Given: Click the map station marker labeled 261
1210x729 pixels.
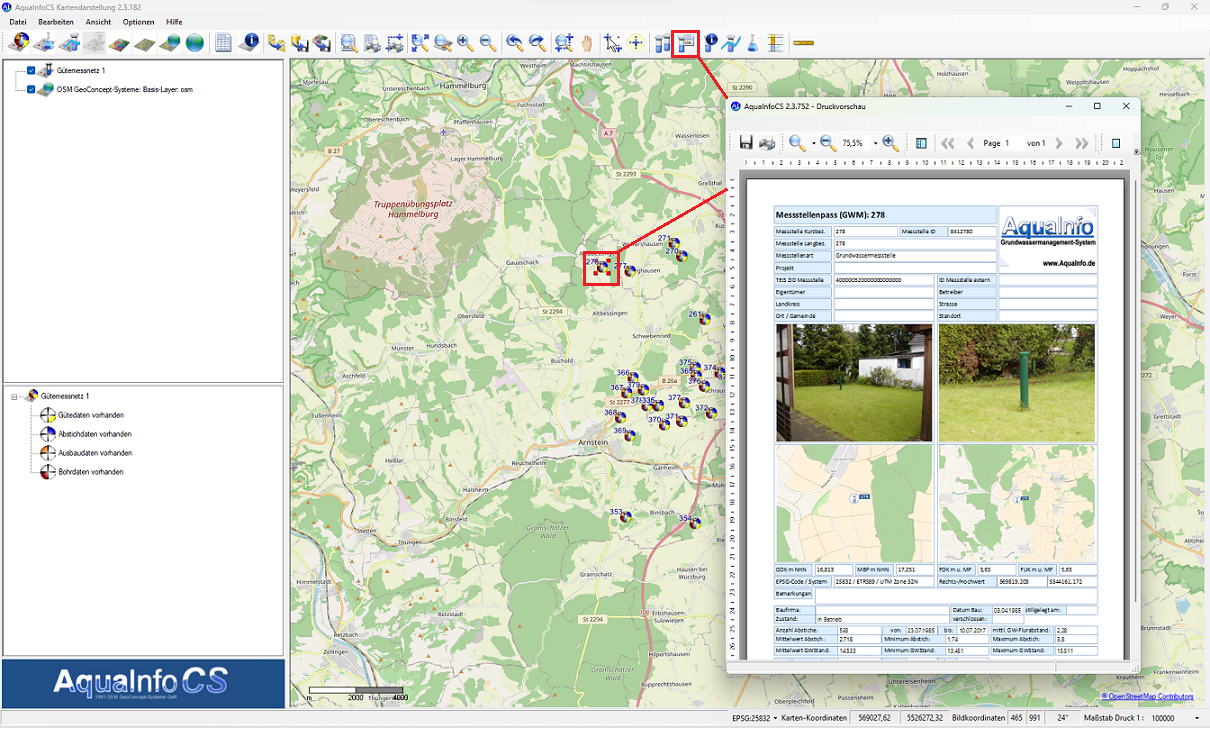Looking at the screenshot, I should point(706,320).
